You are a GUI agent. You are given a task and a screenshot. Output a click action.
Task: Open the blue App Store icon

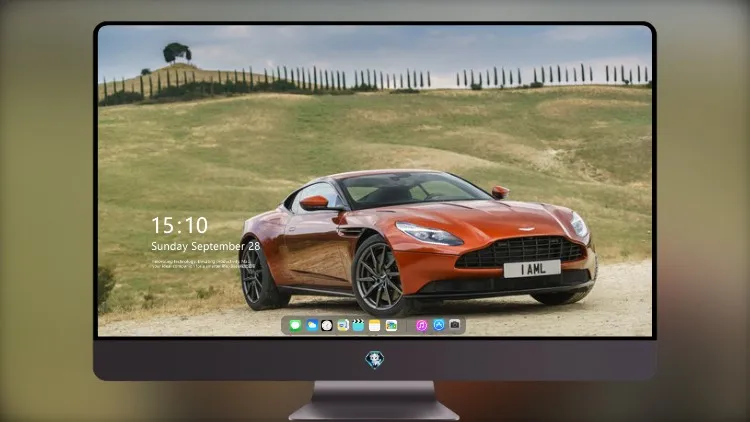[x=439, y=325]
